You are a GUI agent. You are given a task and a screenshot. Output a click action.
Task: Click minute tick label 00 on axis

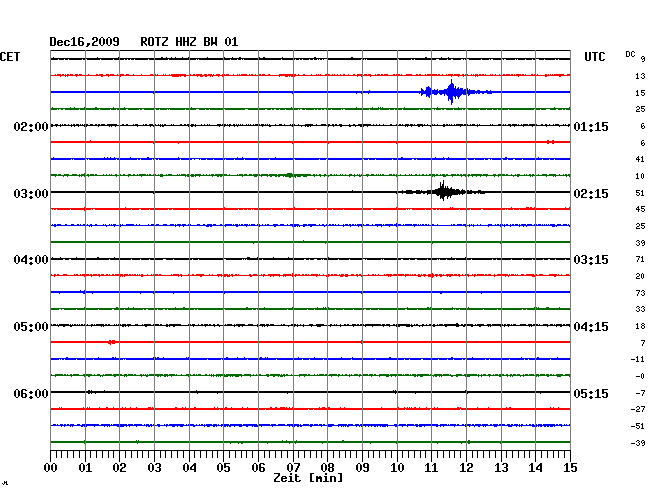(x=51, y=468)
